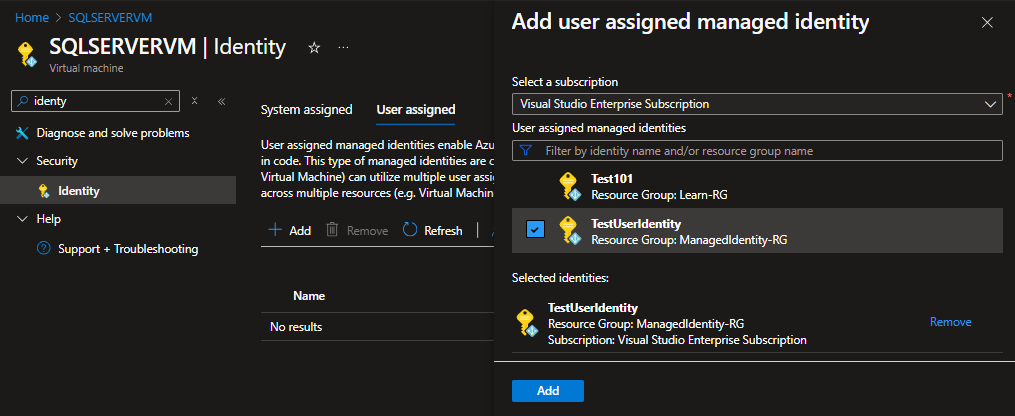Click the Filter by identity name field

pyautogui.click(x=757, y=151)
